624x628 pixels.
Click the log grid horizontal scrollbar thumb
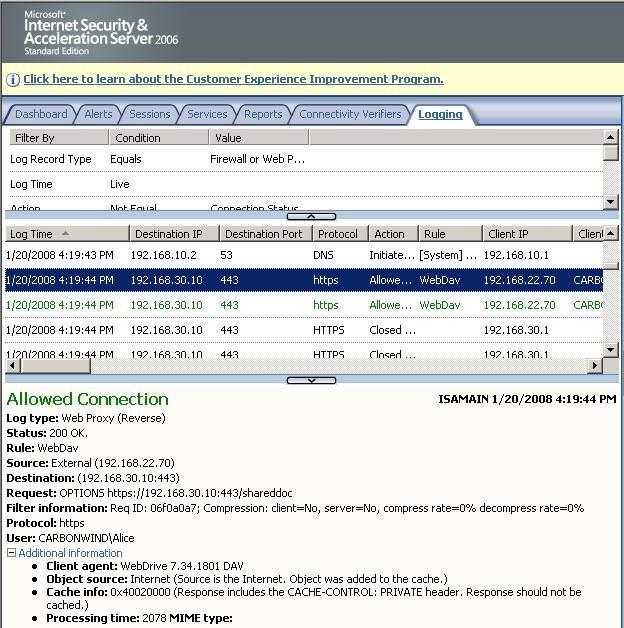[x=55, y=366]
